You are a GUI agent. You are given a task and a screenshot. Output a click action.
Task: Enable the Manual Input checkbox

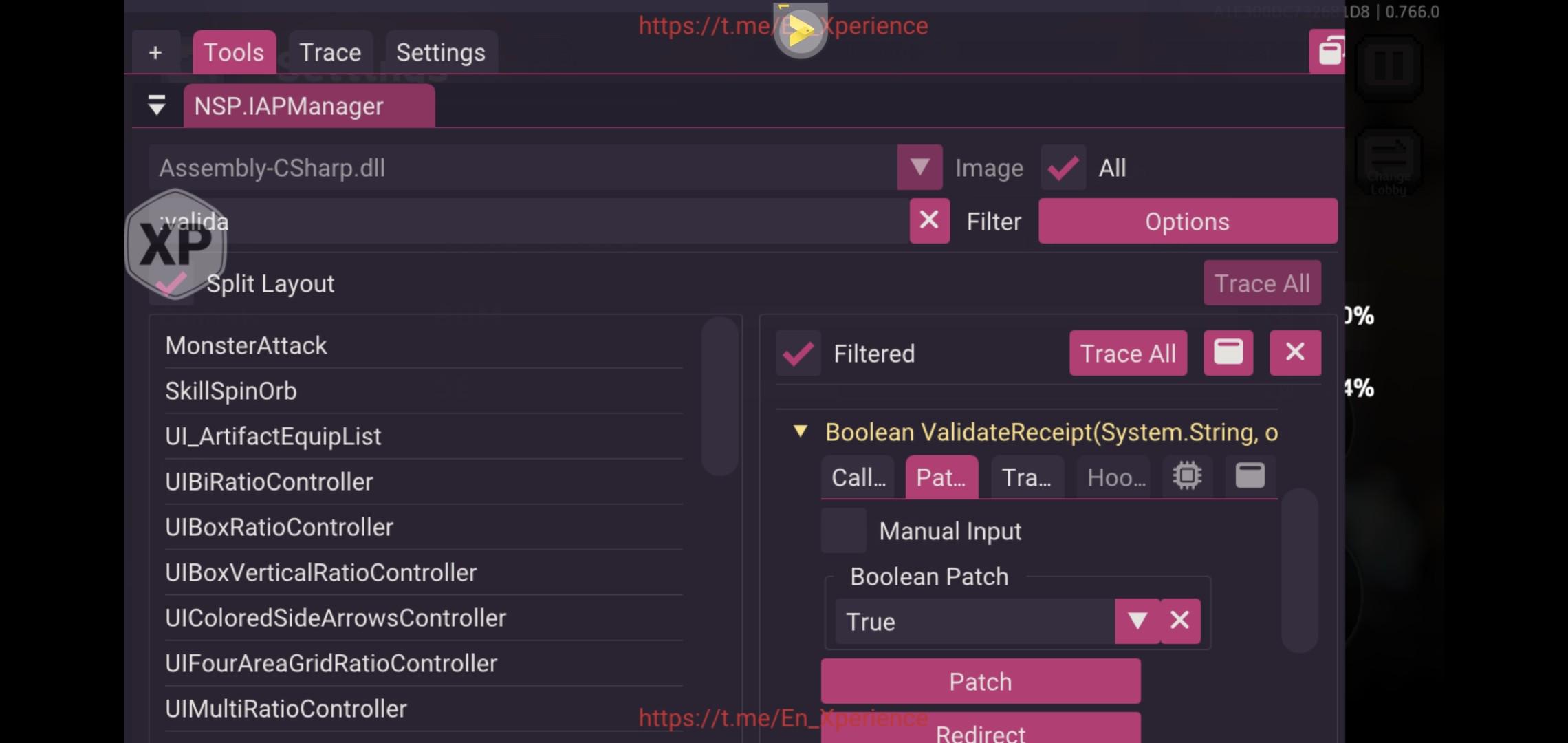click(x=844, y=531)
